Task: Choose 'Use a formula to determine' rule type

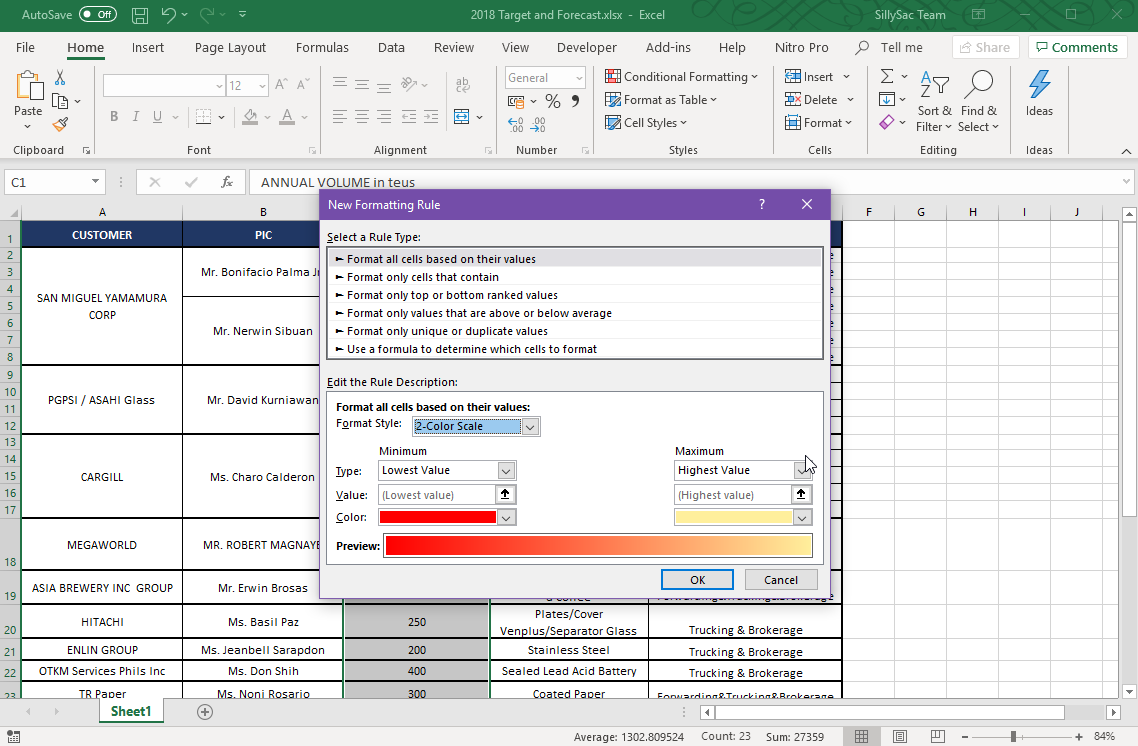Action: (x=471, y=349)
